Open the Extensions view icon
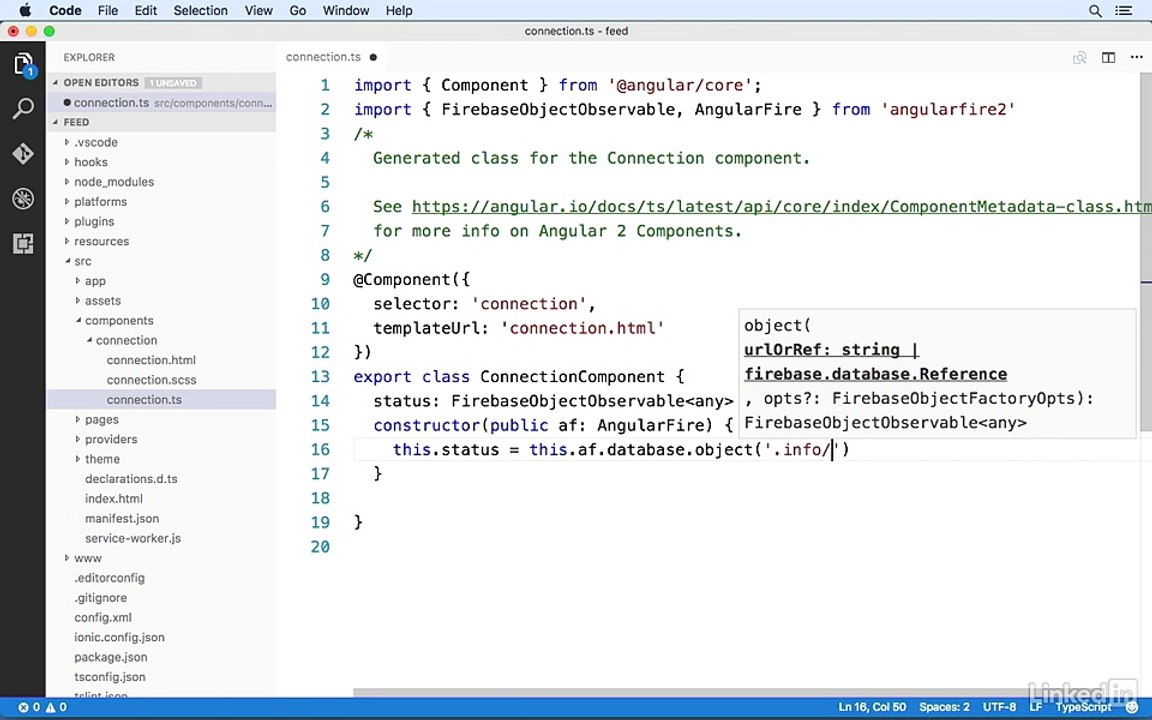The image size is (1152, 720). (x=23, y=243)
